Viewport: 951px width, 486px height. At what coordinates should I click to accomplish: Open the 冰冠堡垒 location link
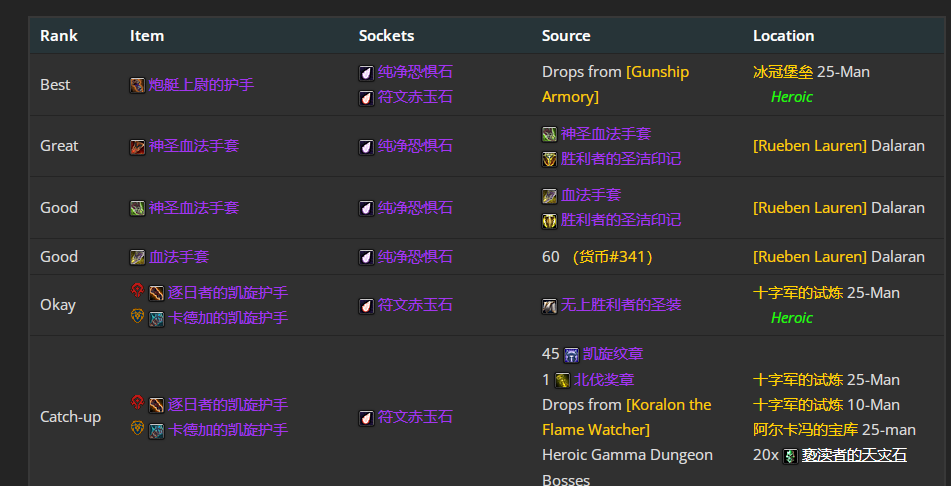pyautogui.click(x=782, y=72)
